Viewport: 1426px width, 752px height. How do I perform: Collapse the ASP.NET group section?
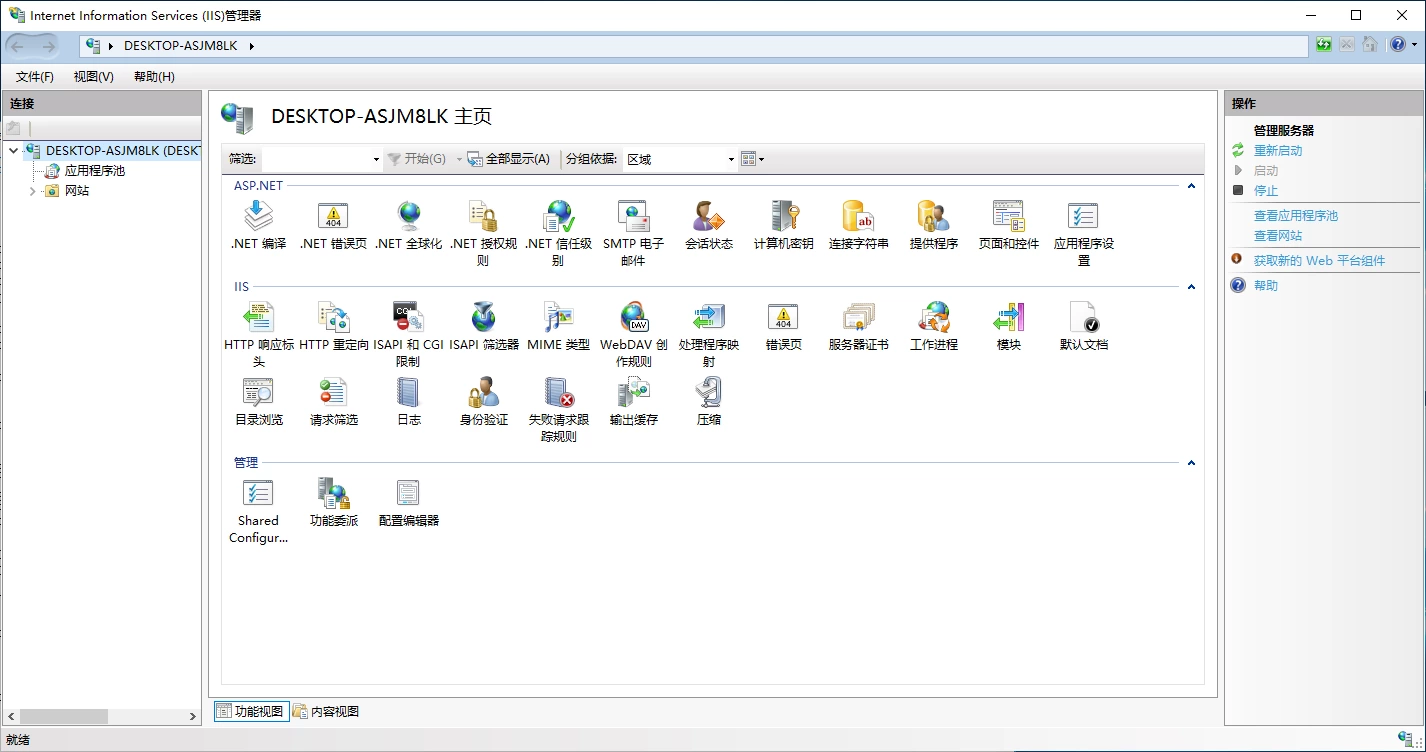click(1191, 186)
